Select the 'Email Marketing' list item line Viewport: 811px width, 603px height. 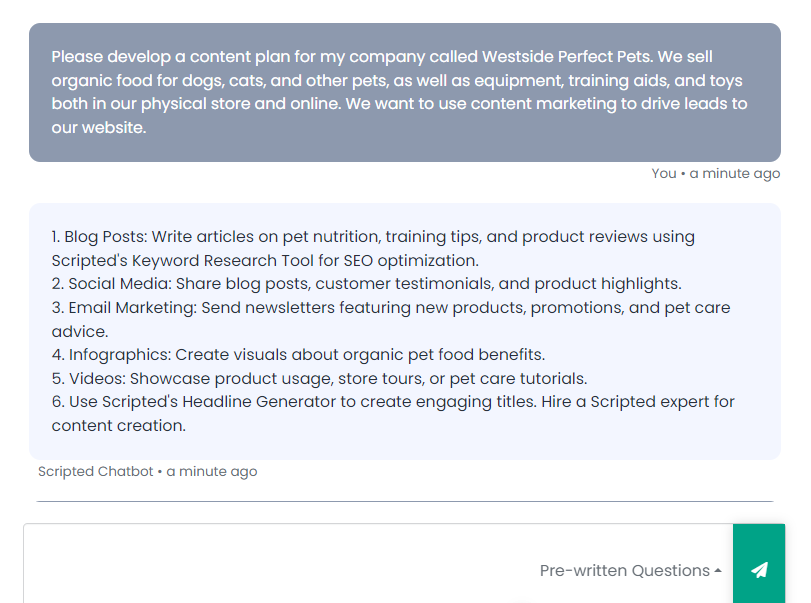pyautogui.click(x=391, y=319)
